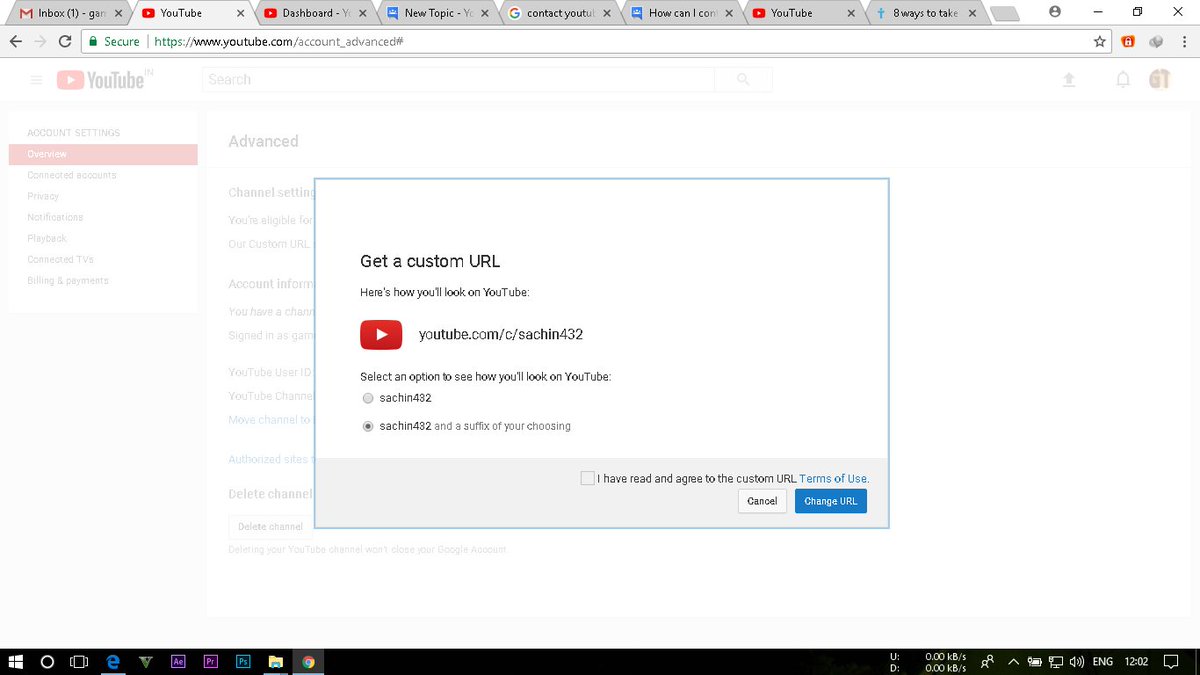Launch Microsoft Edge from the taskbar
This screenshot has width=1200, height=675.
tap(113, 661)
